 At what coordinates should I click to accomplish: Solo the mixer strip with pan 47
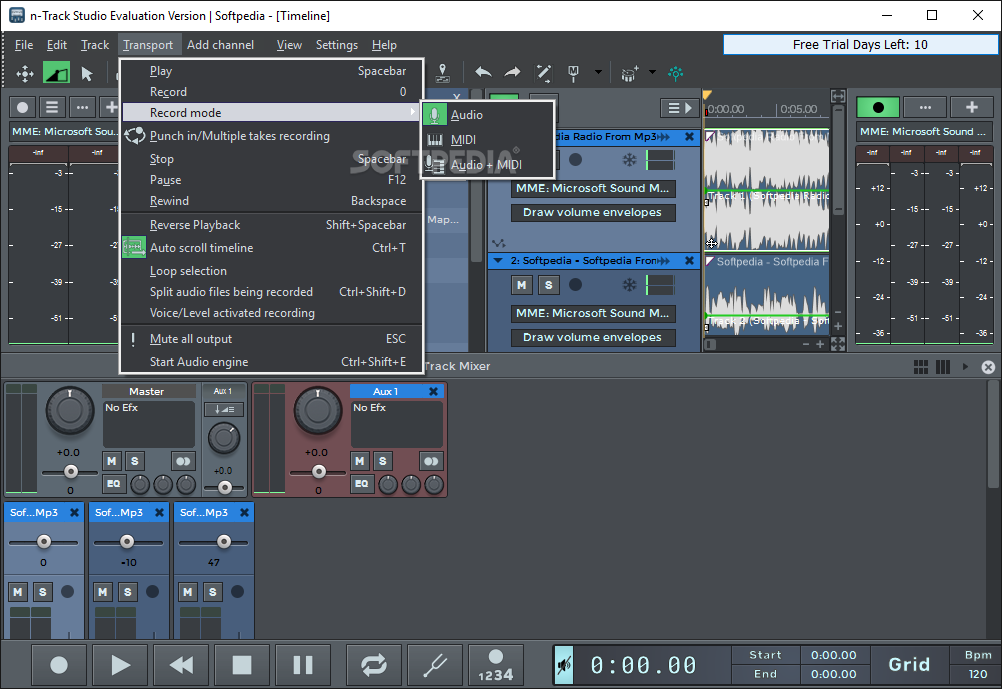(213, 592)
